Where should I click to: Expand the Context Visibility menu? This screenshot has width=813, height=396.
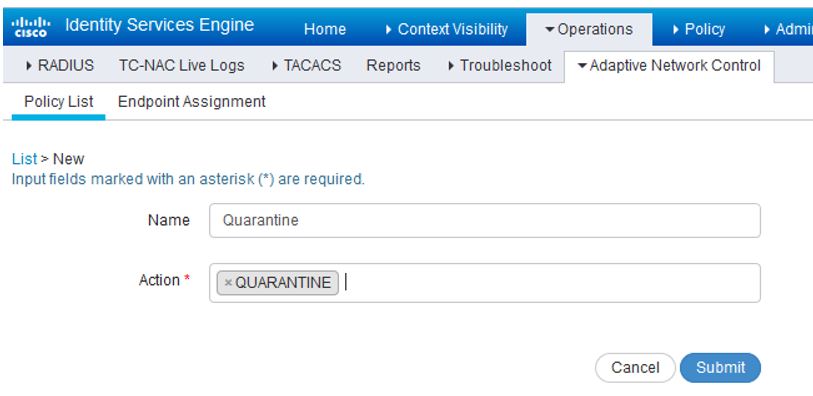(x=446, y=29)
